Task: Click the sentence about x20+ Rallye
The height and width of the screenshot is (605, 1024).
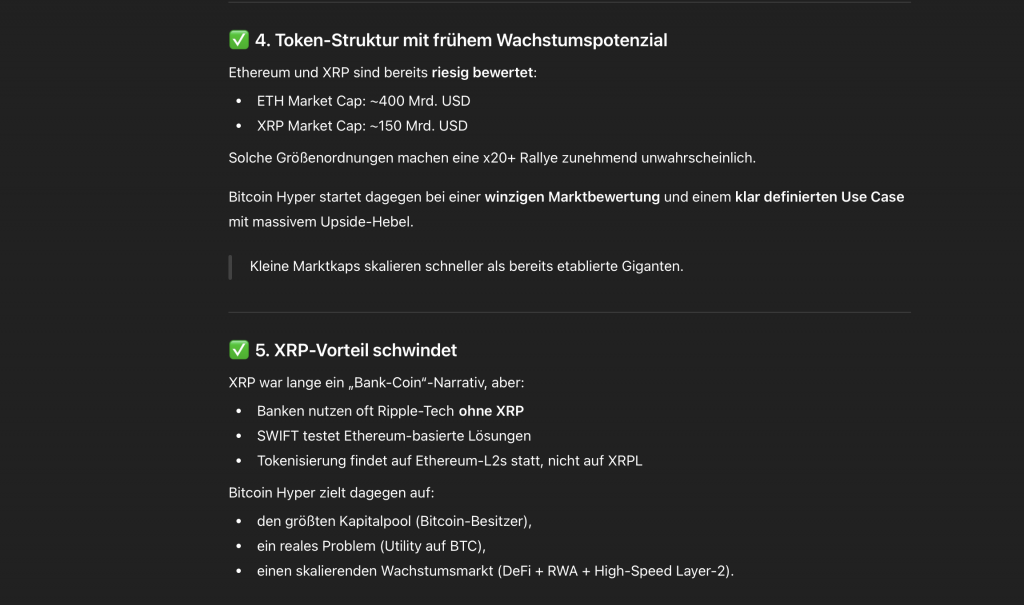Action: pyautogui.click(x=492, y=158)
